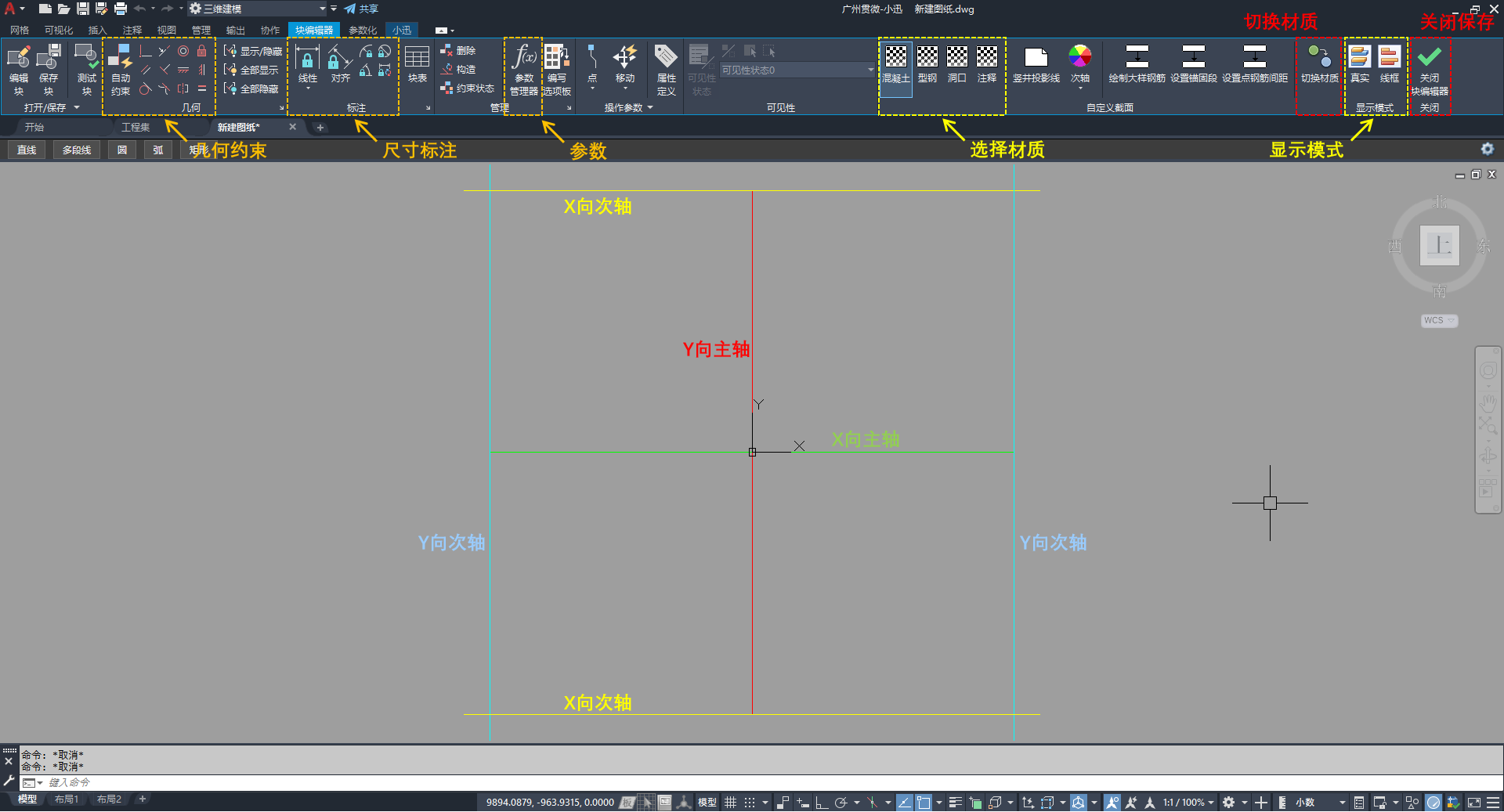Toggle the 线框 display mode
The width and height of the screenshot is (1504, 812).
[x=1390, y=56]
